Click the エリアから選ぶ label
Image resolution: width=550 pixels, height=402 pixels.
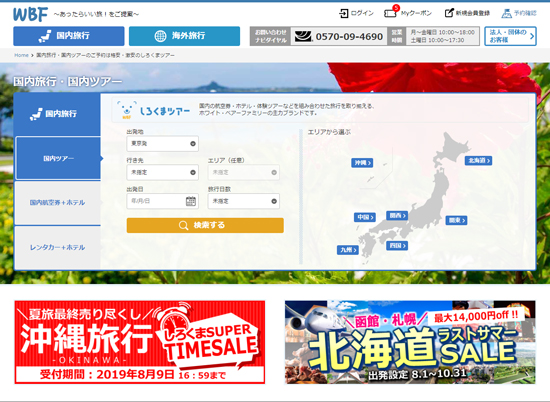point(329,132)
